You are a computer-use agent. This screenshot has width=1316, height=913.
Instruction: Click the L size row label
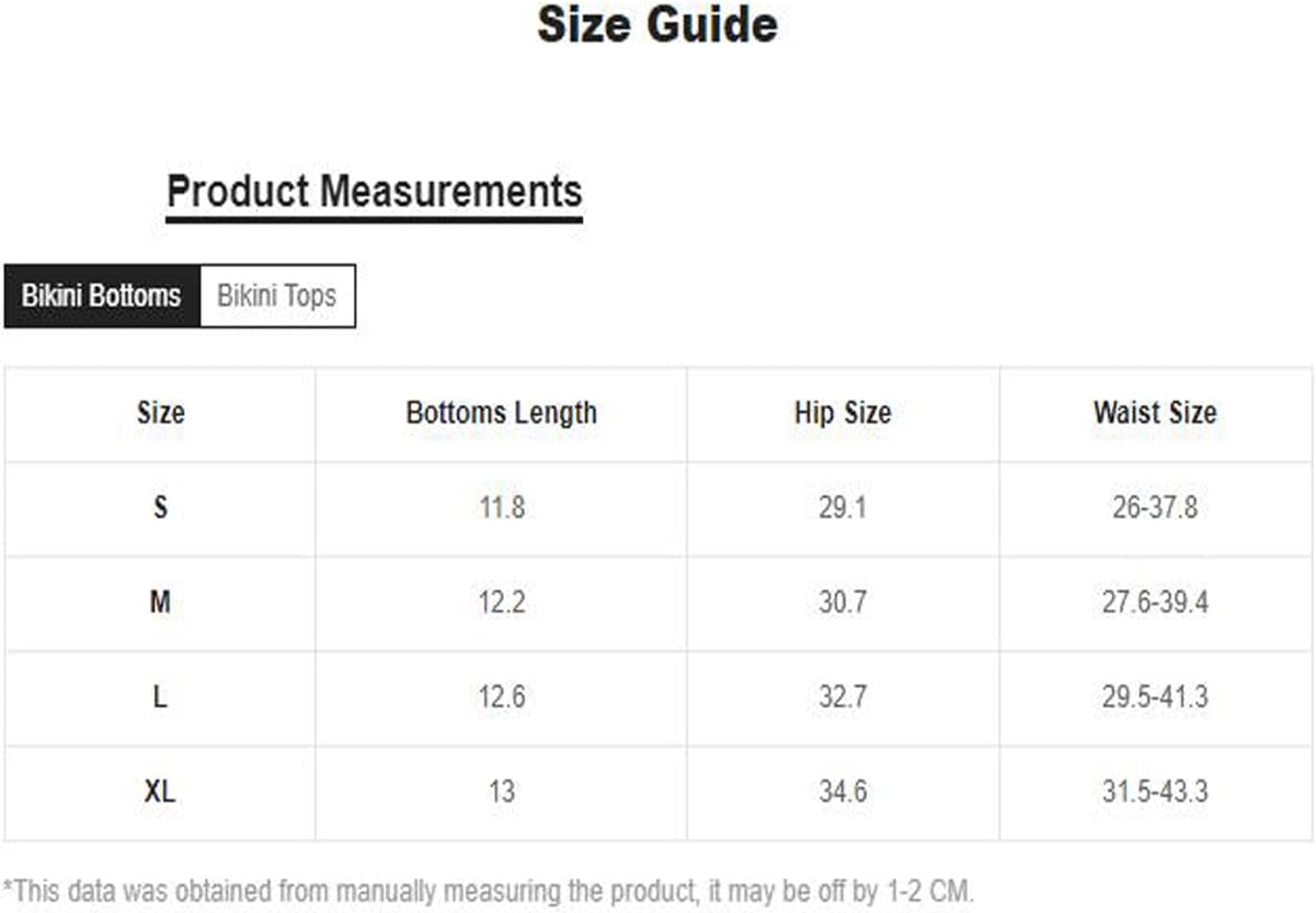[x=160, y=697]
